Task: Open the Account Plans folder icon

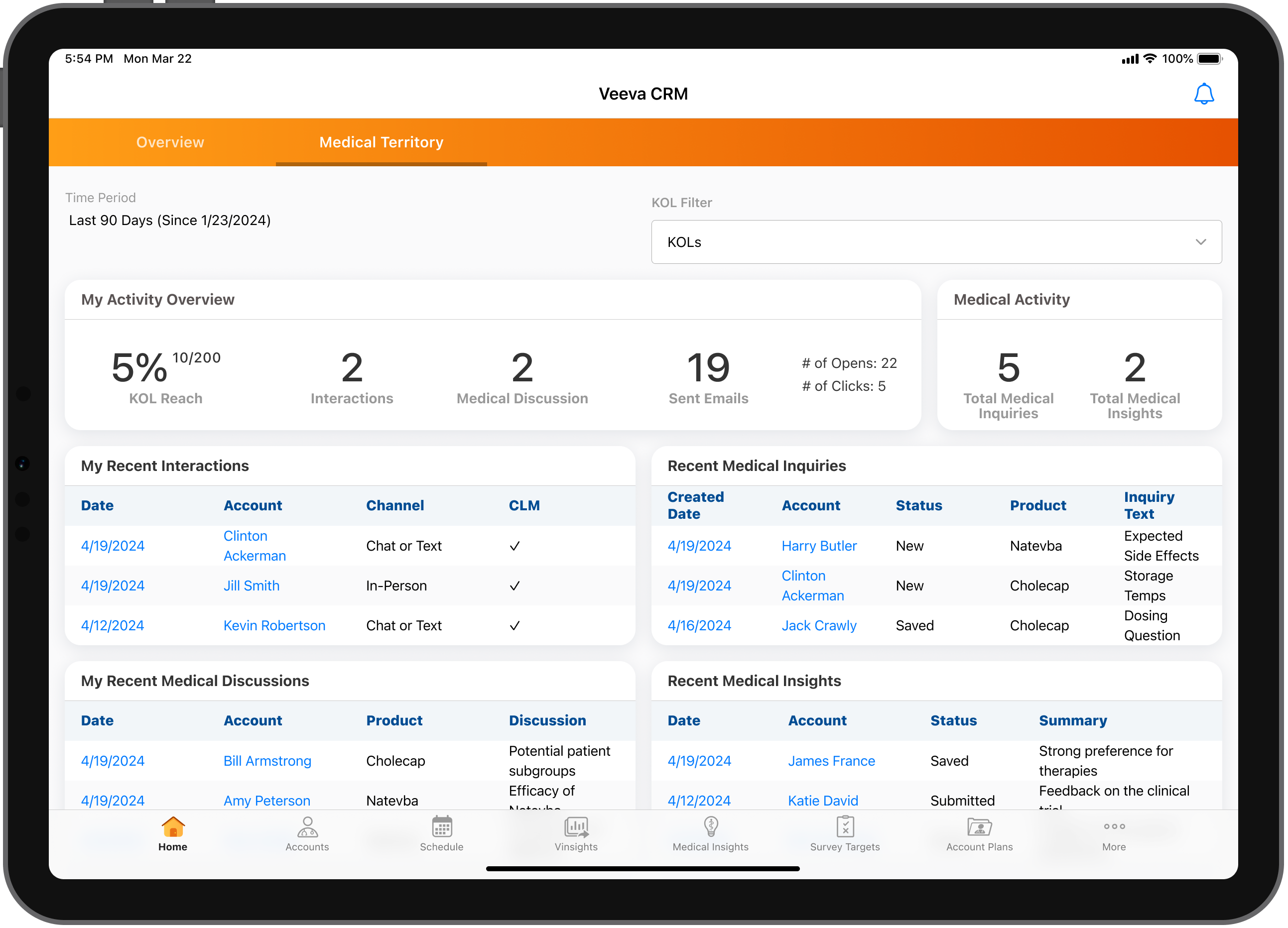Action: pyautogui.click(x=979, y=827)
